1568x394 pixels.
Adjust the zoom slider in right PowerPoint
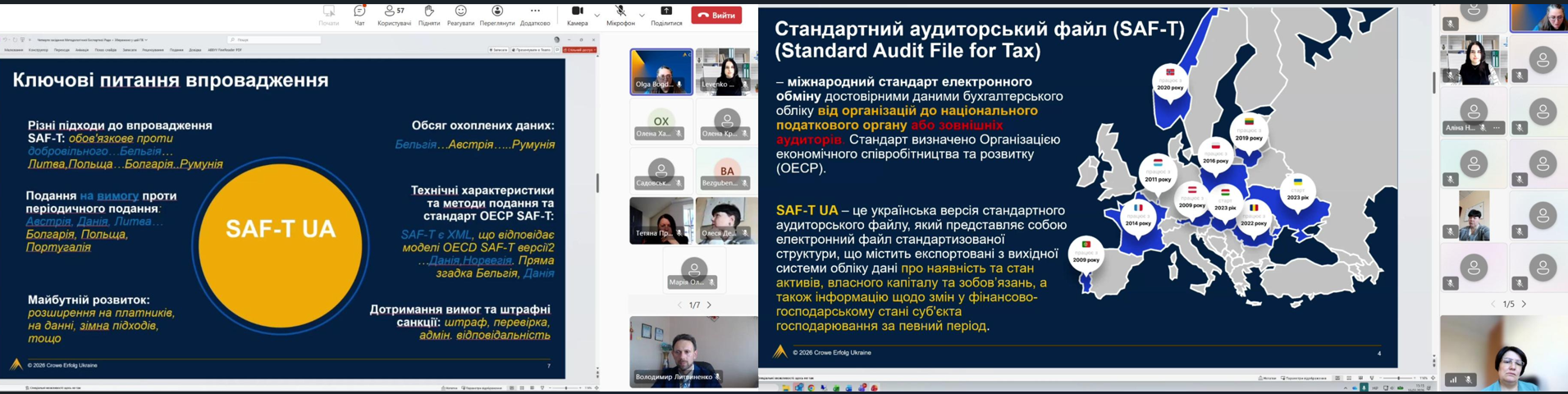[1400, 378]
